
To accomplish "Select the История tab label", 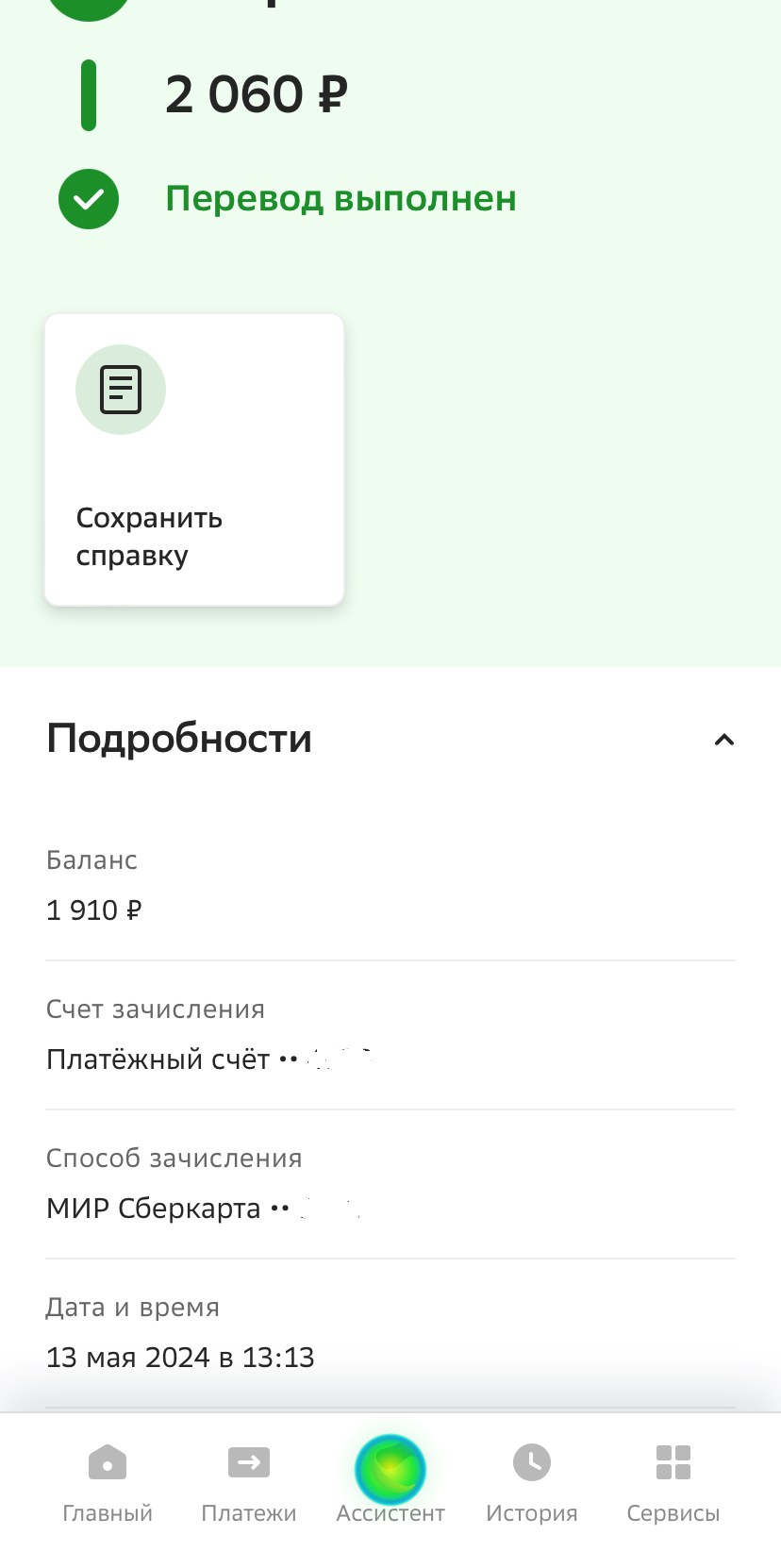I will point(532,1513).
